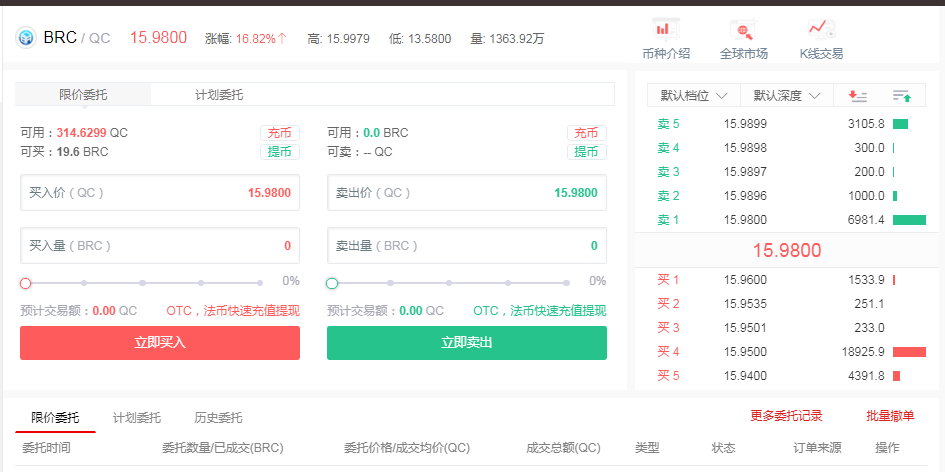Open the 币种介绍 coin introduction icon
Image resolution: width=945 pixels, height=472 pixels.
666,28
